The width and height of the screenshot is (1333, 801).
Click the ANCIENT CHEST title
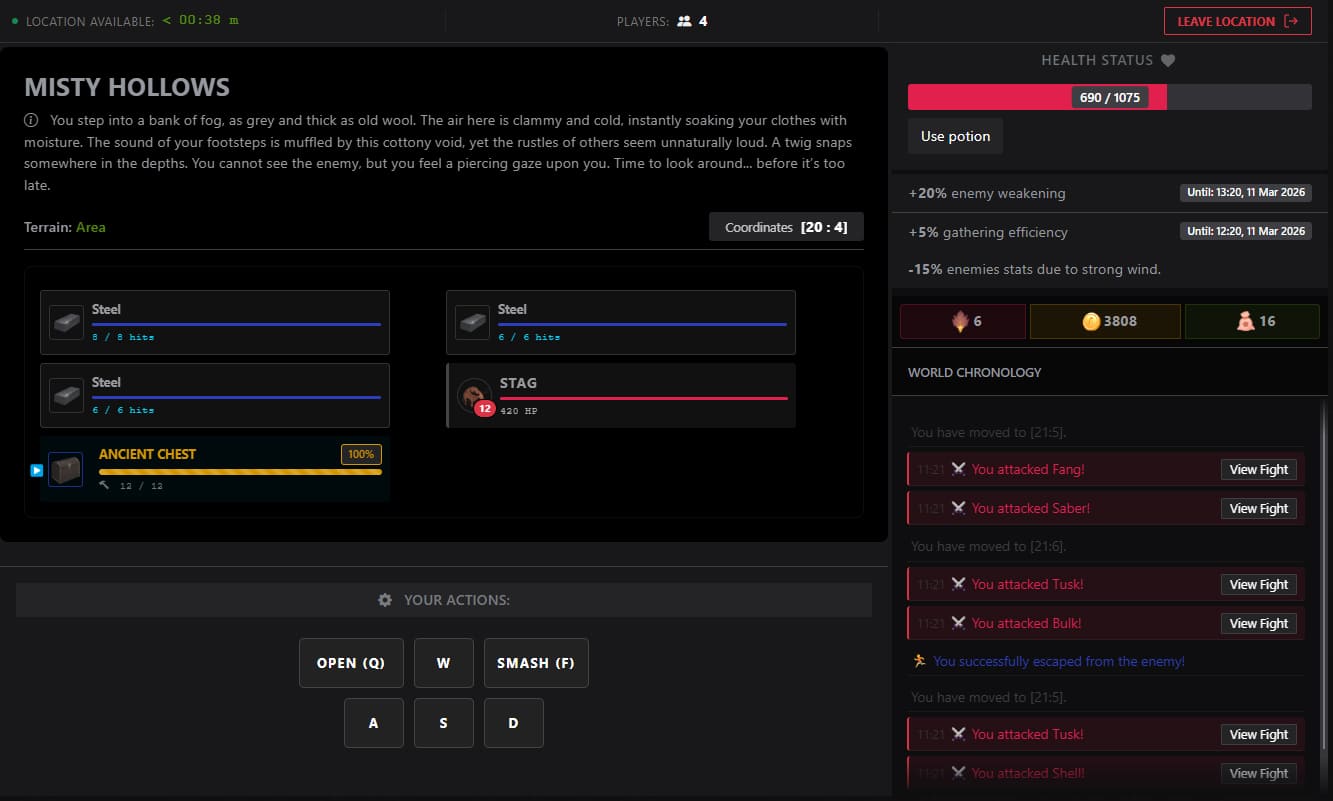coord(147,454)
